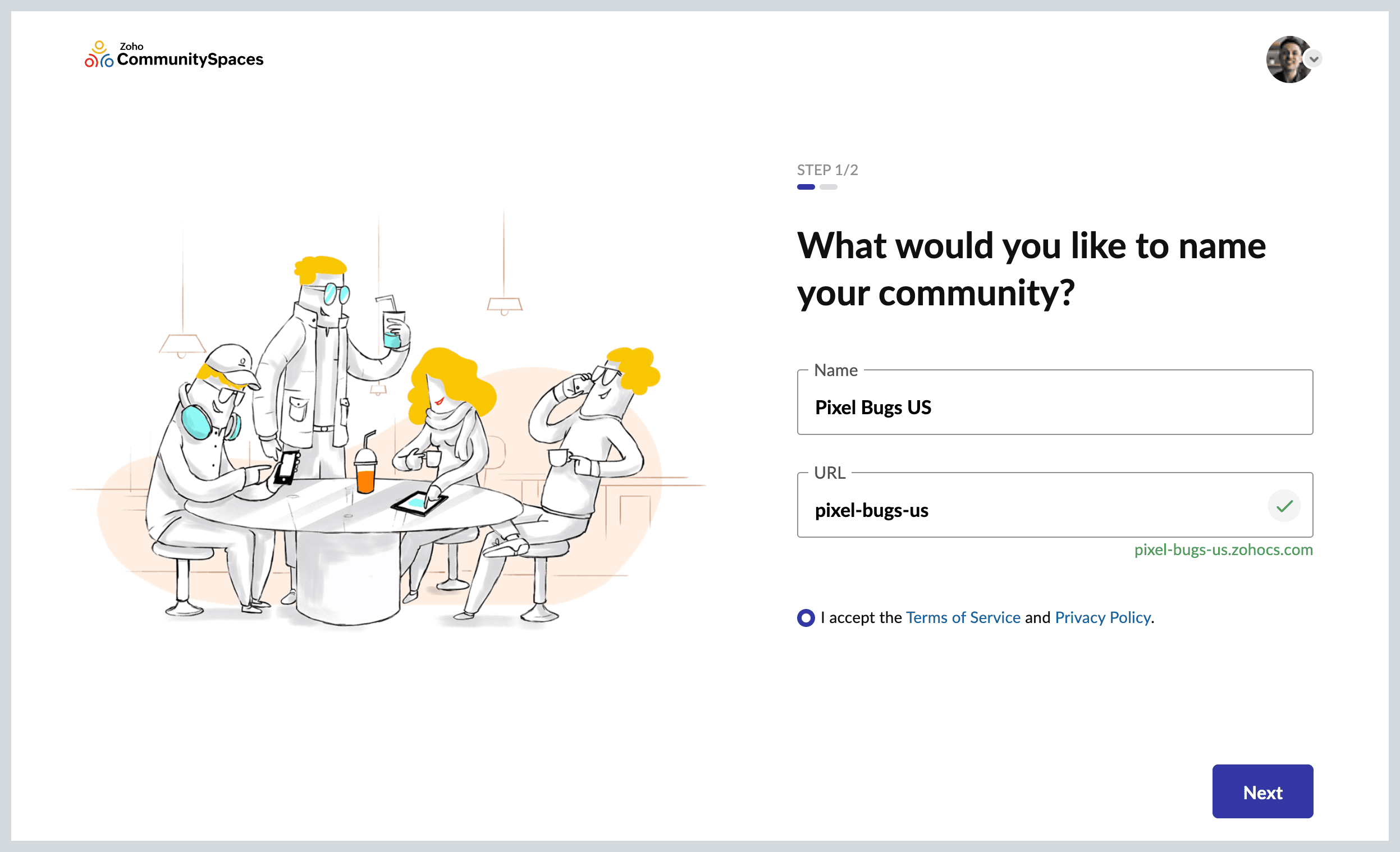Viewport: 1400px width, 852px height.
Task: Click the URL field label
Action: [830, 473]
